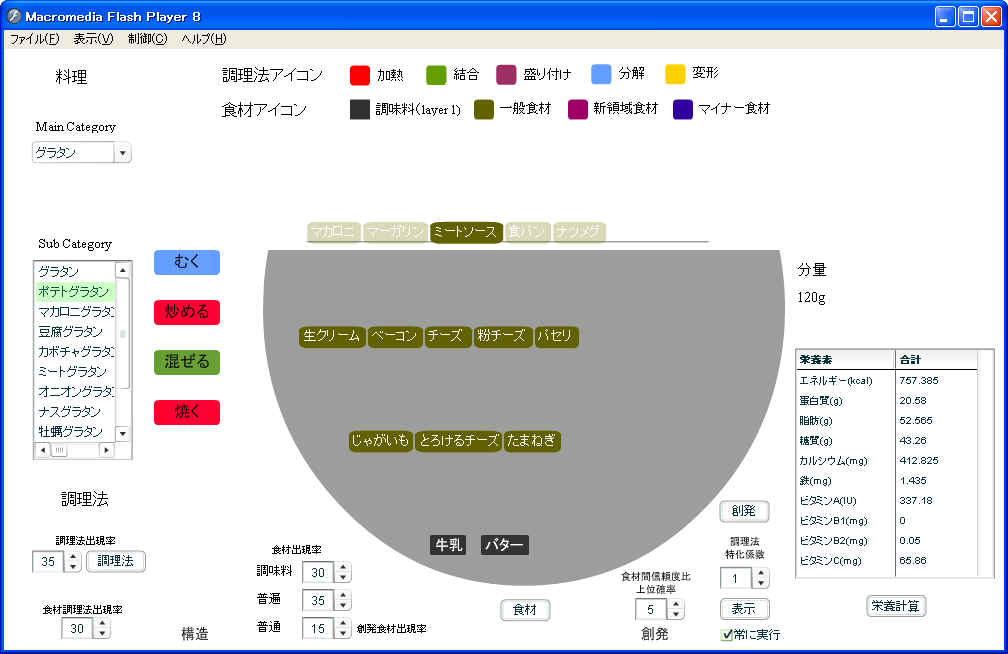Increase the 調理法出現率 stepper value
Image resolution: width=1008 pixels, height=654 pixels.
pos(72,556)
